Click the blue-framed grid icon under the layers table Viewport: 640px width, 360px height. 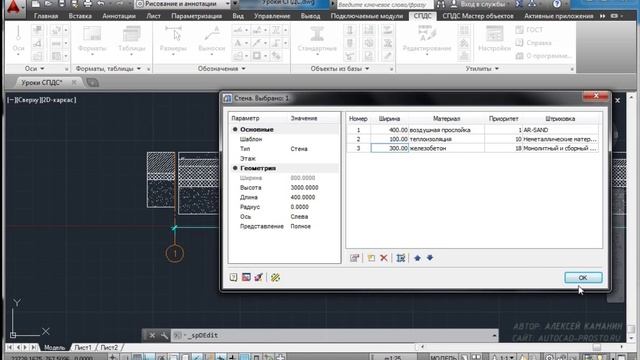tap(401, 258)
